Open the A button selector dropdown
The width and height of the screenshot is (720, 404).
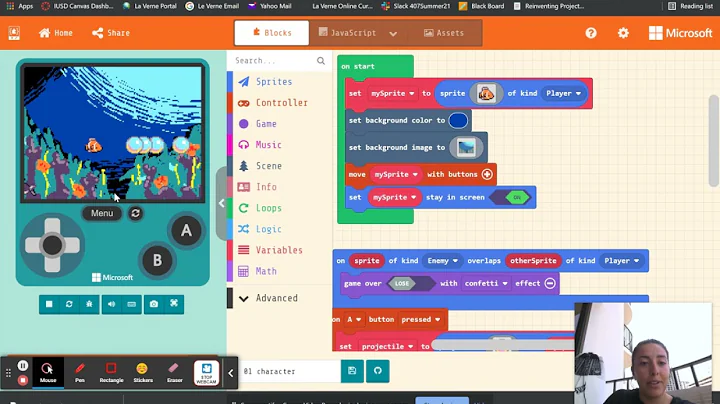tap(354, 320)
